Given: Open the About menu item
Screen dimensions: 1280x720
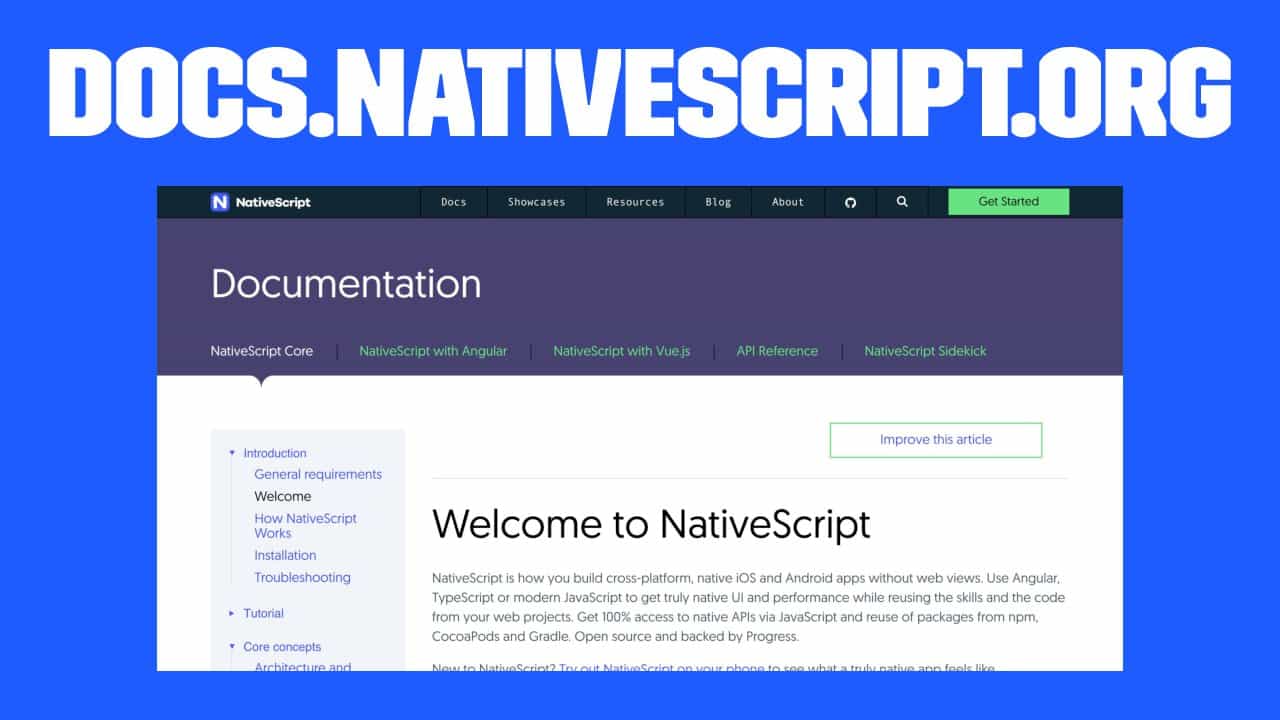Looking at the screenshot, I should [x=788, y=202].
